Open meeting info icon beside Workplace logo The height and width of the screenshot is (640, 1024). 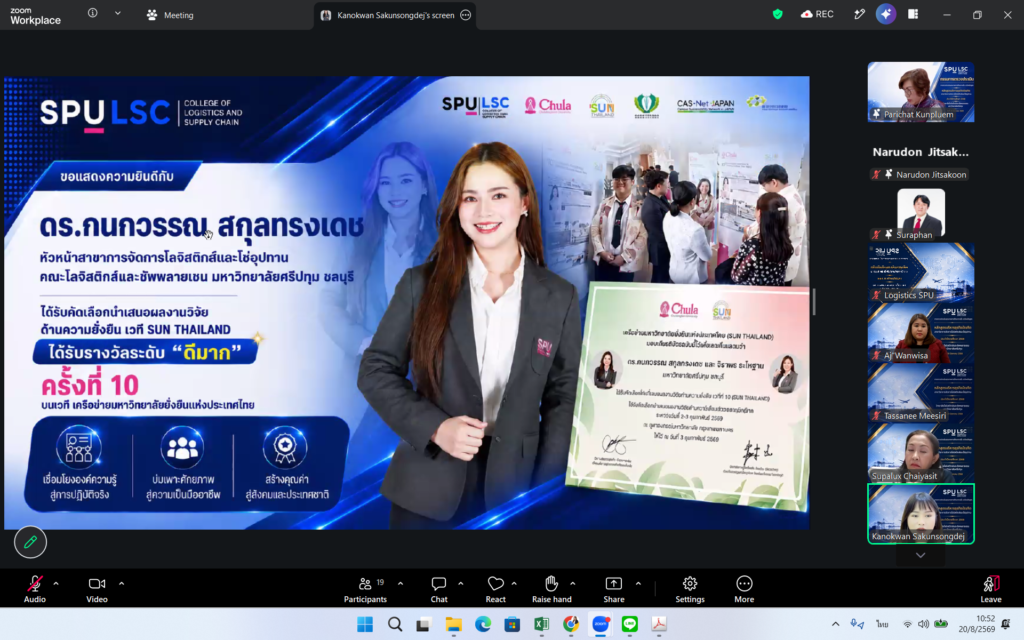[93, 13]
